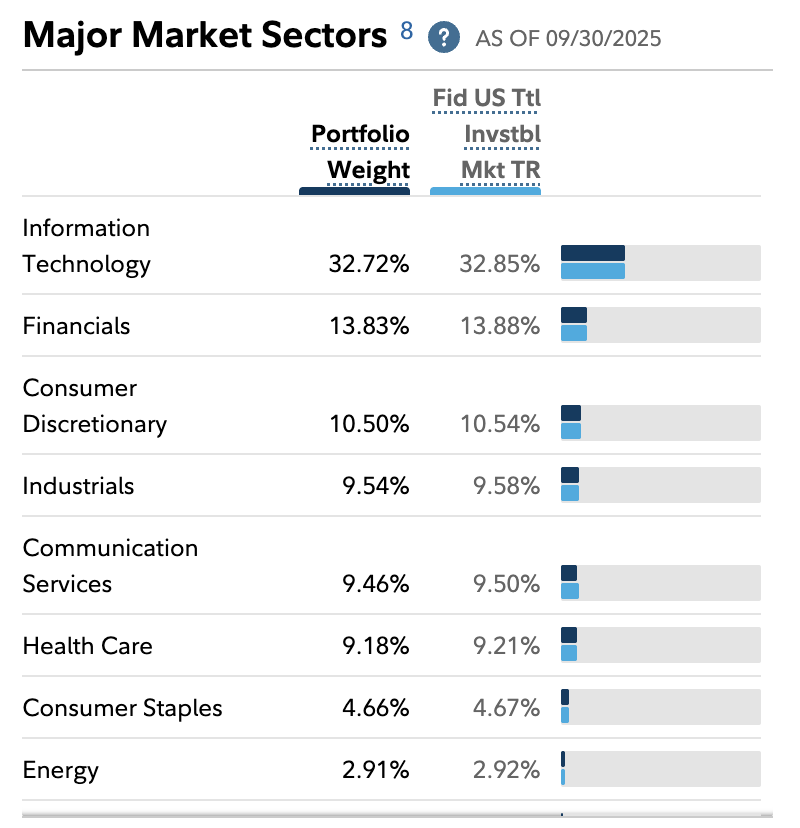The image size is (800, 828).
Task: Click the Fid US Ttl Invstbl Mkt TR header
Action: click(x=487, y=134)
